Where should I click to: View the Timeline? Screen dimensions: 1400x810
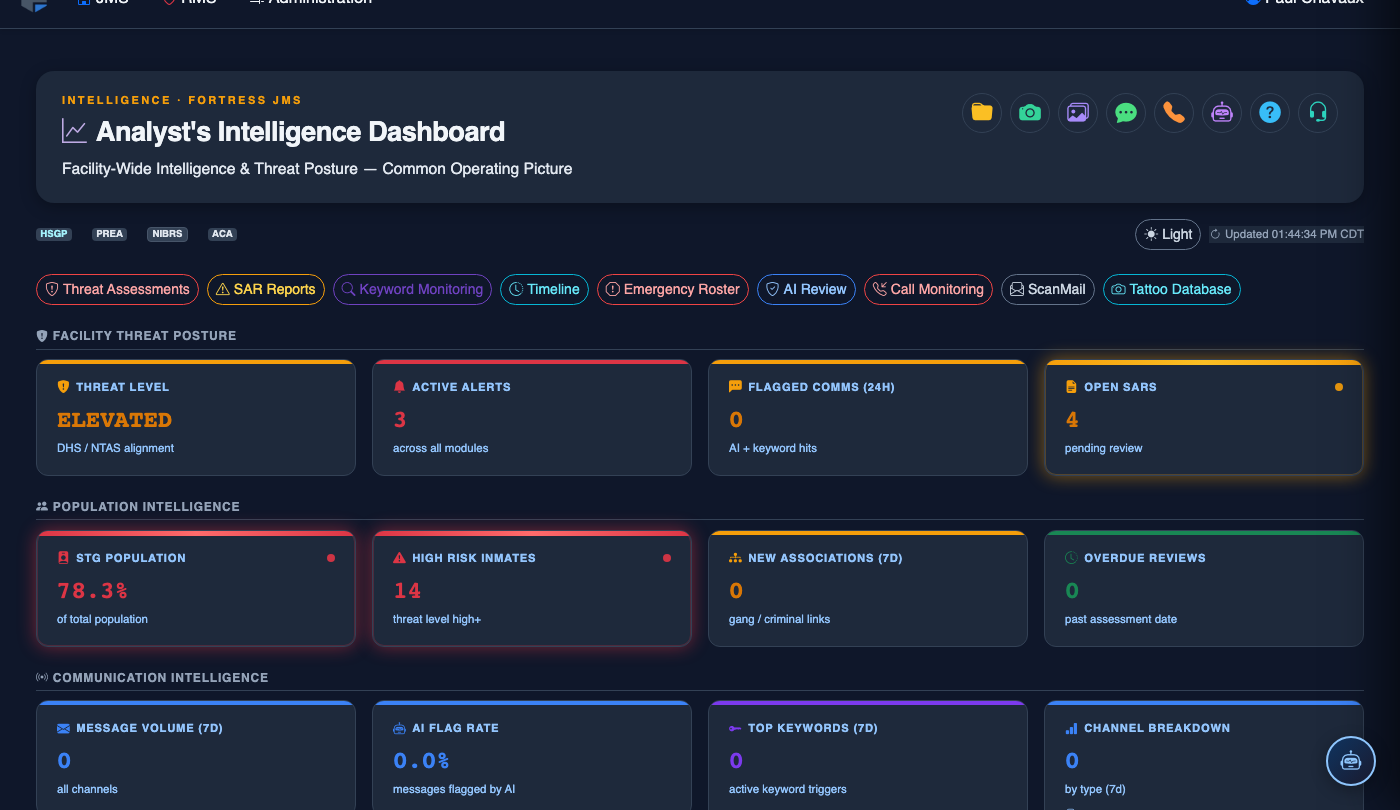click(x=545, y=289)
